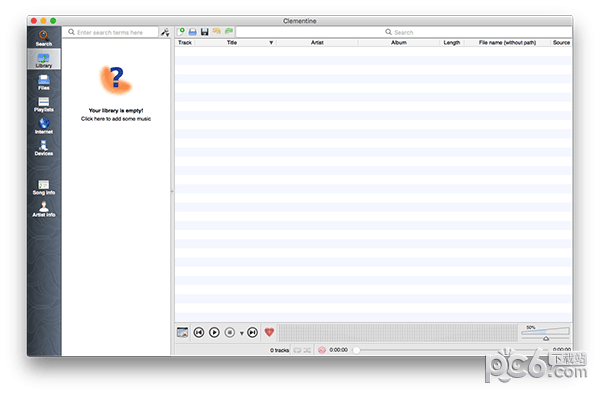Adjust the volume slider at 50%
The height and width of the screenshot is (395, 600).
(x=546, y=333)
